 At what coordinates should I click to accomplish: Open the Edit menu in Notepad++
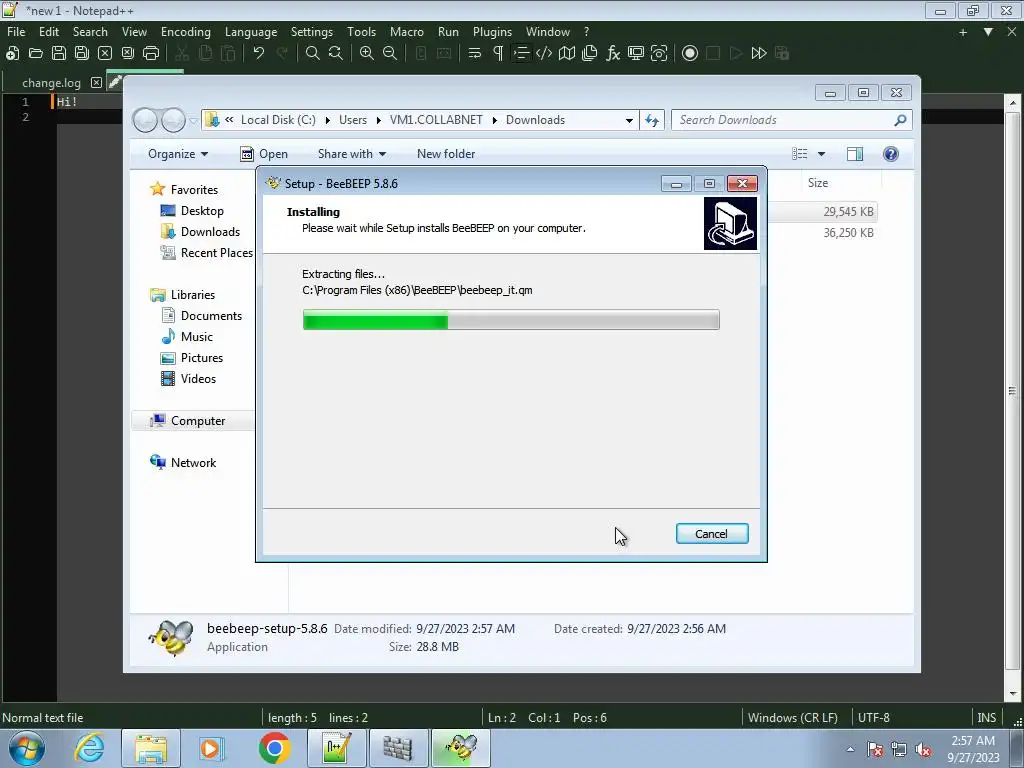coord(48,31)
